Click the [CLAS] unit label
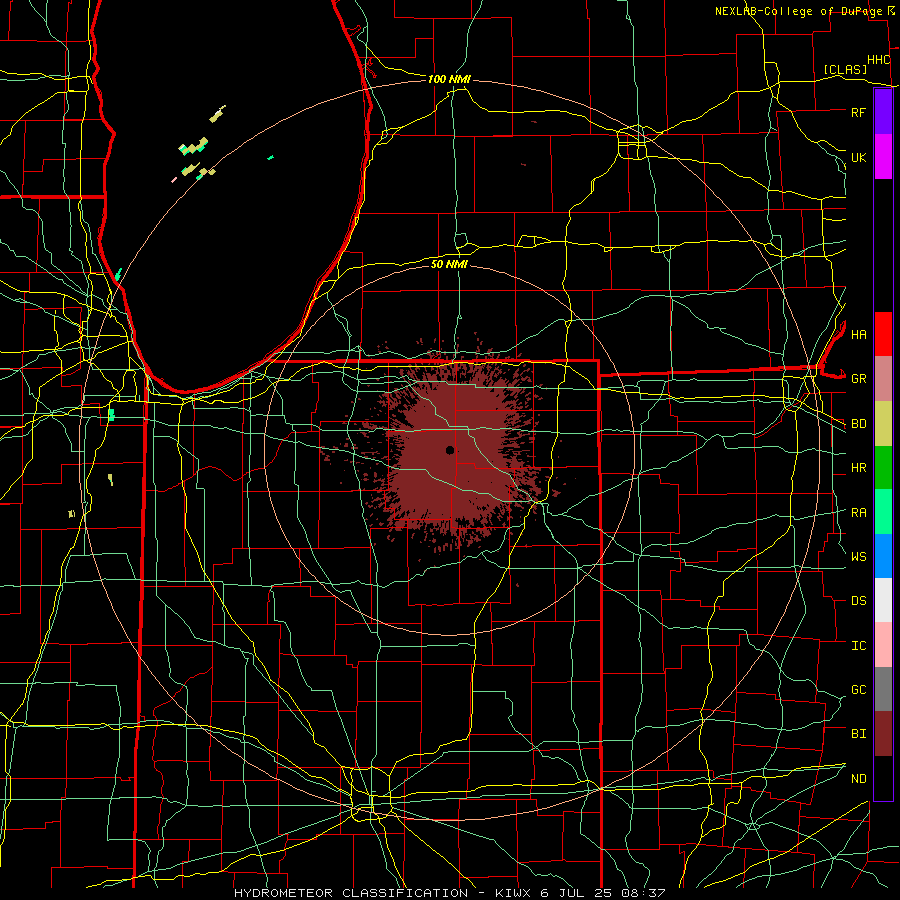 click(845, 69)
